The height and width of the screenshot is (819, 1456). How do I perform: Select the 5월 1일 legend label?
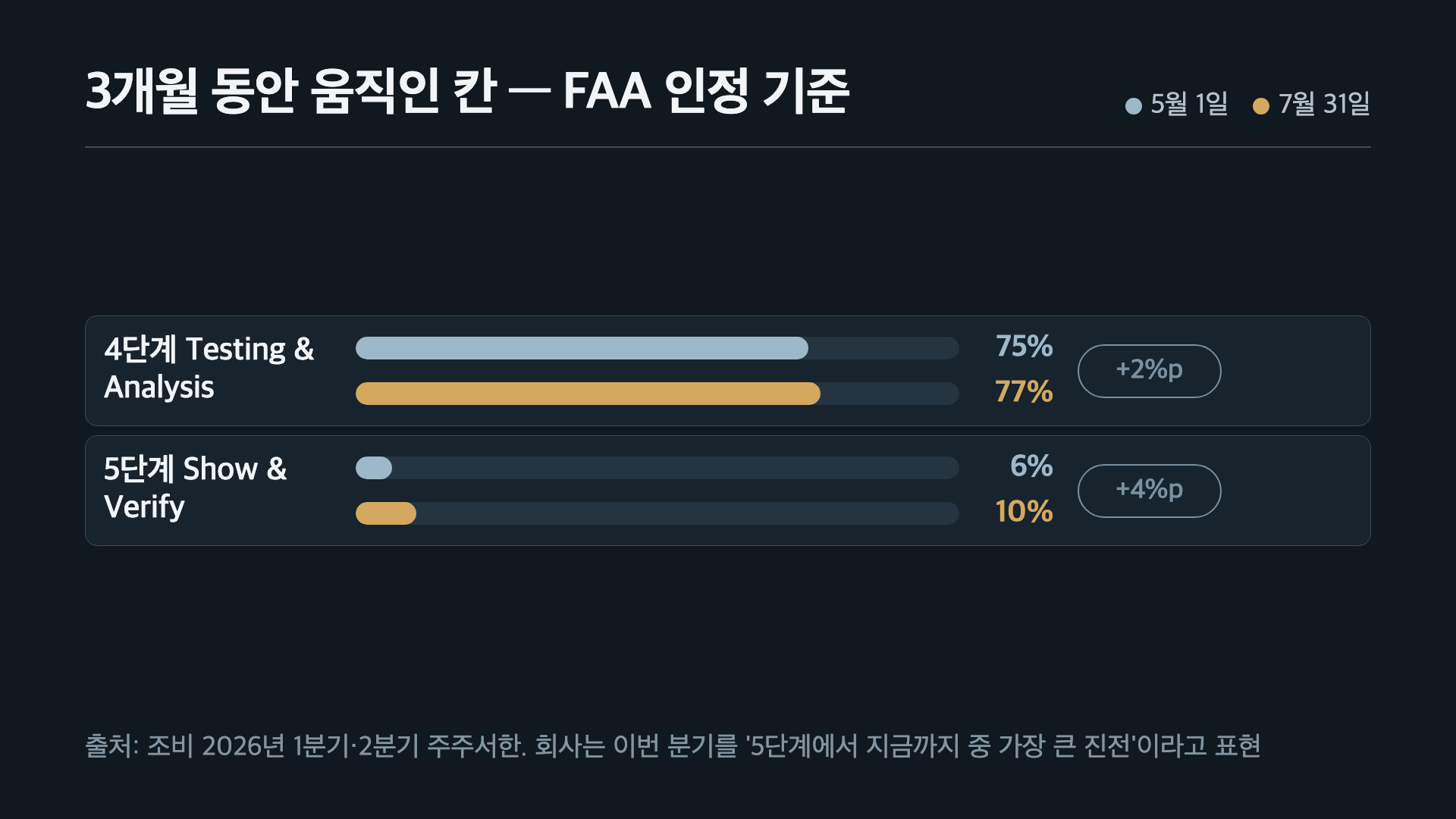[1188, 104]
